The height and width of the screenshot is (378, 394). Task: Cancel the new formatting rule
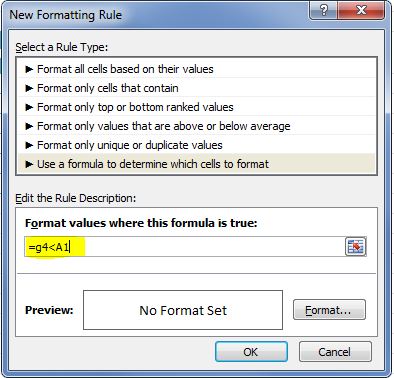click(x=335, y=352)
